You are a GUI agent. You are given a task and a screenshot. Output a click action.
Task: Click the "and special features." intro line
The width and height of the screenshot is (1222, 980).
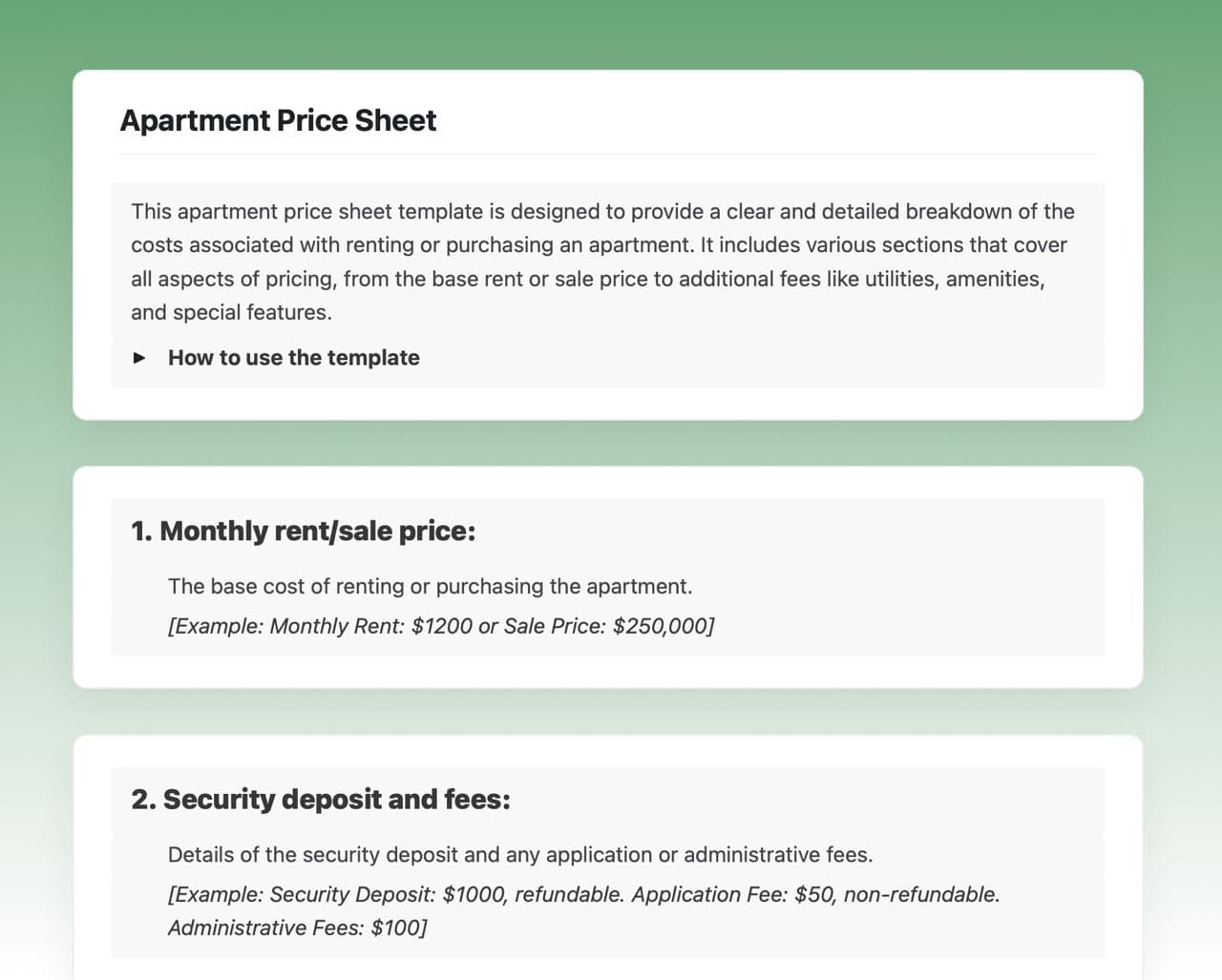point(231,312)
